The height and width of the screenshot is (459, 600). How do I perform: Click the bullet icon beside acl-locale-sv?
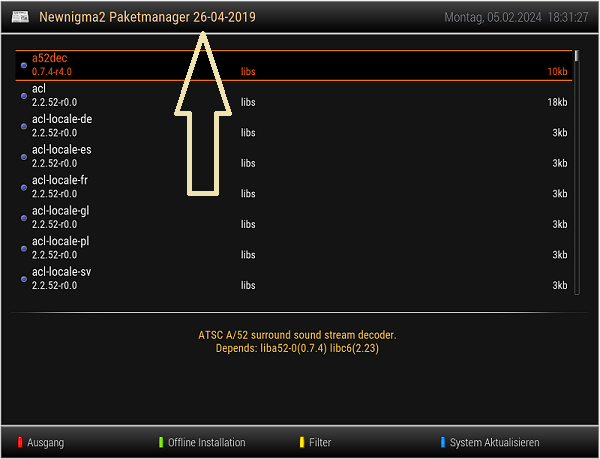[x=23, y=279]
